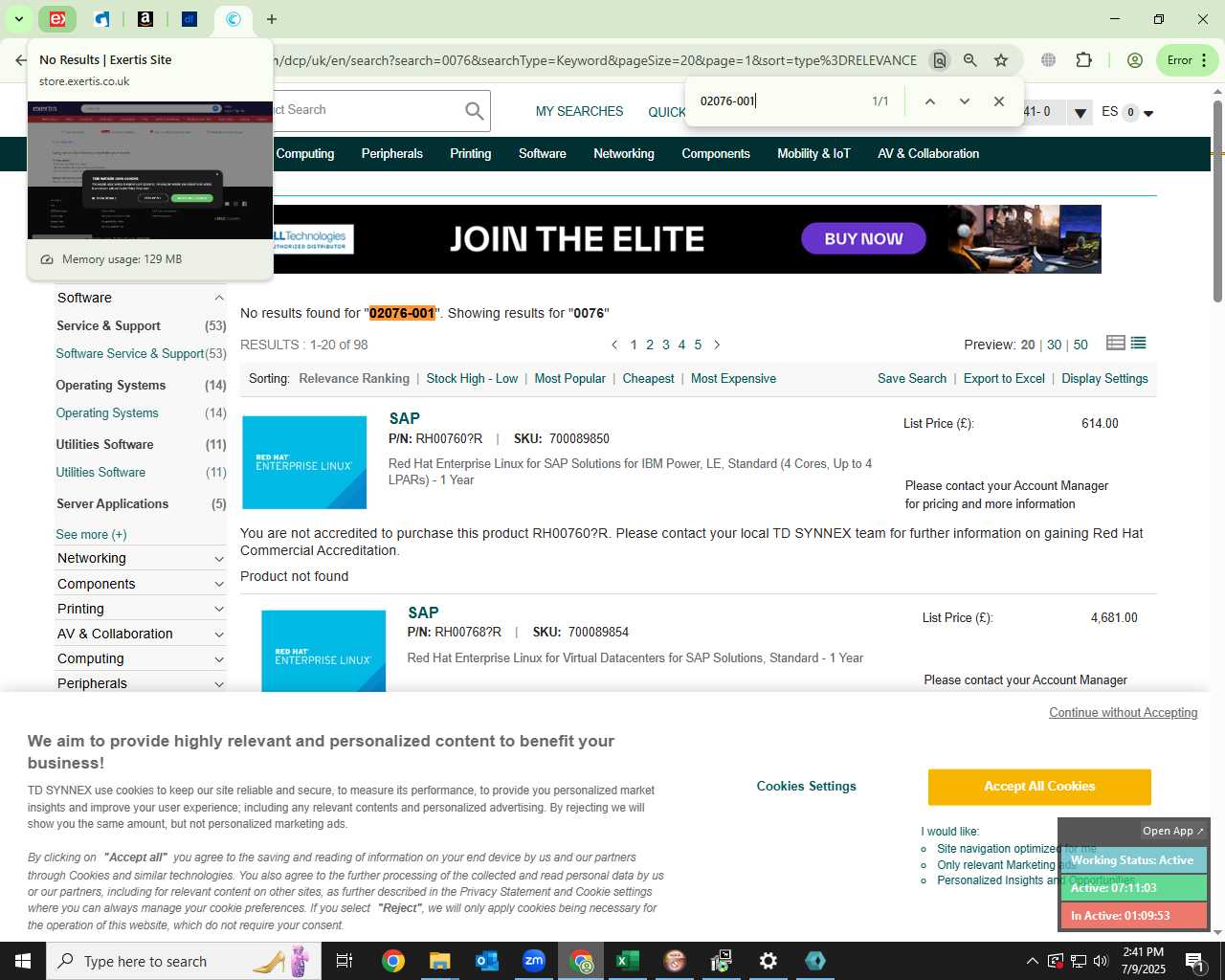
Task: Click find-in-page text field
Action: (777, 100)
